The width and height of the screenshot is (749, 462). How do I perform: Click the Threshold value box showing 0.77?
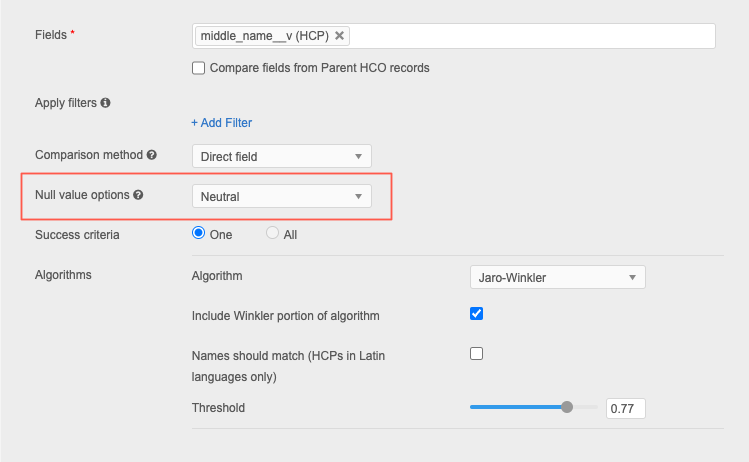click(626, 408)
